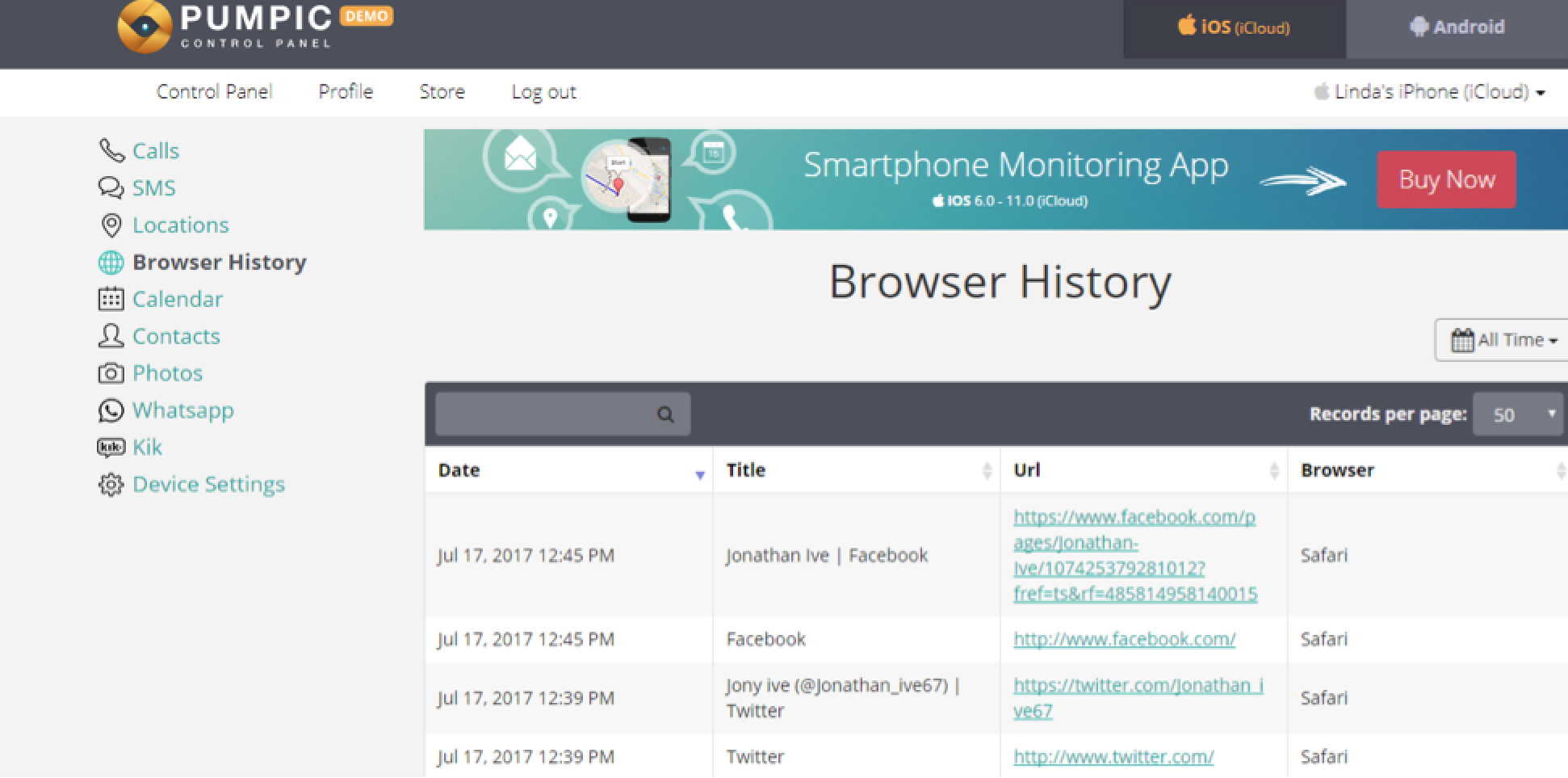Select the iOS (iCloud) tab
This screenshot has width=1568, height=778.
point(1234,27)
